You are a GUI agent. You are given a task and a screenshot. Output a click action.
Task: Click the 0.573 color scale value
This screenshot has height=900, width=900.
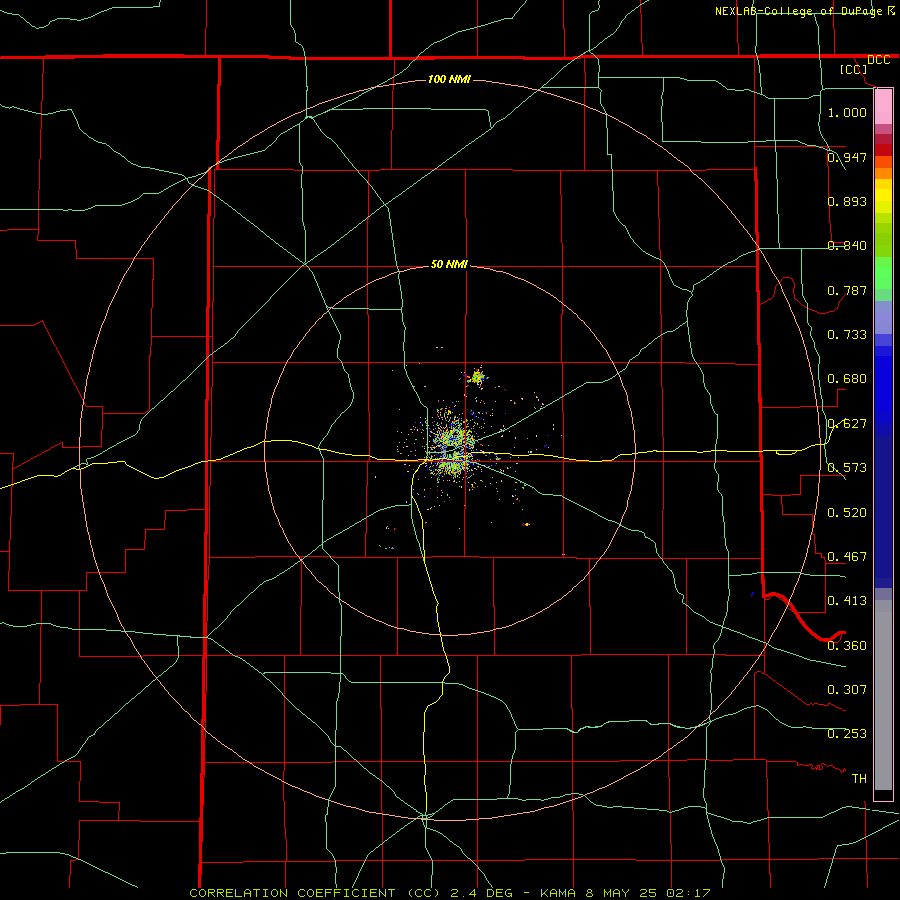click(847, 467)
